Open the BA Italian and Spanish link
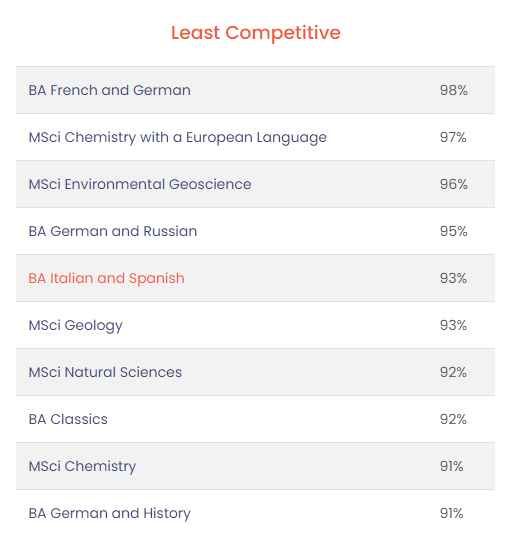 coord(106,278)
